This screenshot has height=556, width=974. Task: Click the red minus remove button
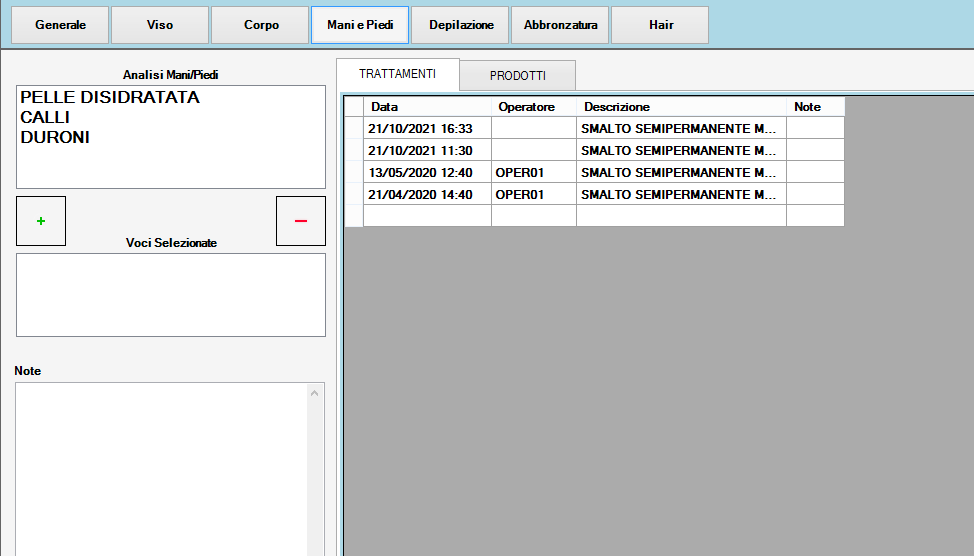300,221
